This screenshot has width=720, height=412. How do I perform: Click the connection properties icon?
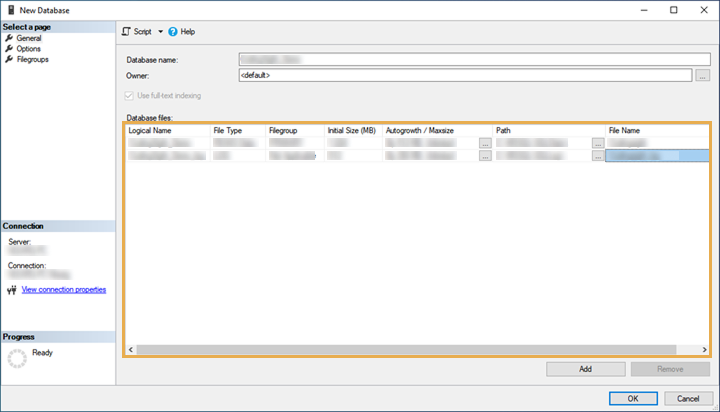[11, 290]
